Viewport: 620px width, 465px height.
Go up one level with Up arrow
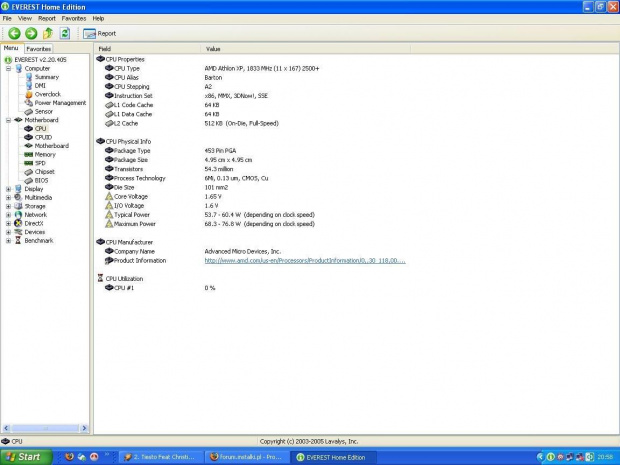47,33
